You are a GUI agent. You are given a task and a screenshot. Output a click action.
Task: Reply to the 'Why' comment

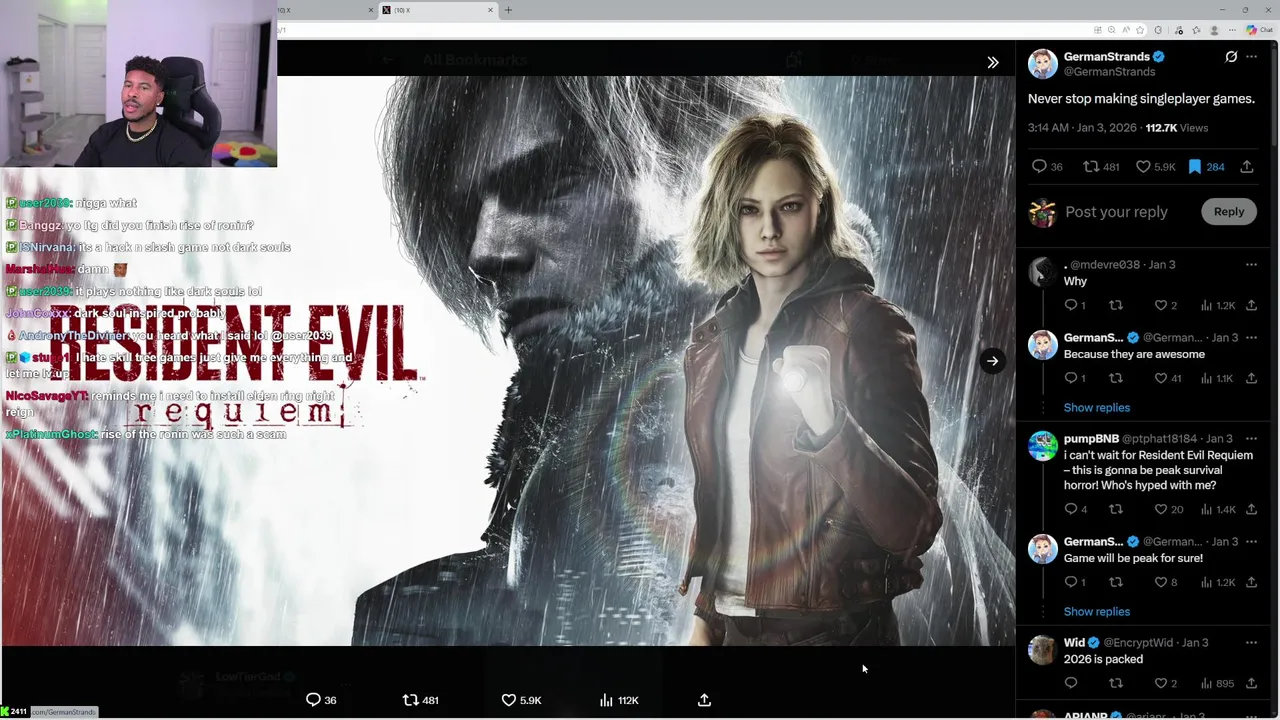pos(1074,305)
